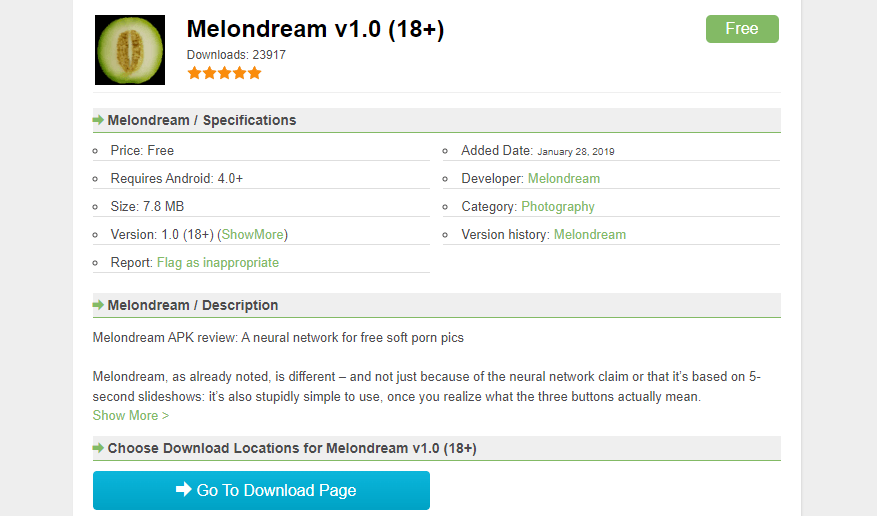Viewport: 877px width, 516px height.
Task: Click the Melondream / Description section header
Action: tap(193, 305)
